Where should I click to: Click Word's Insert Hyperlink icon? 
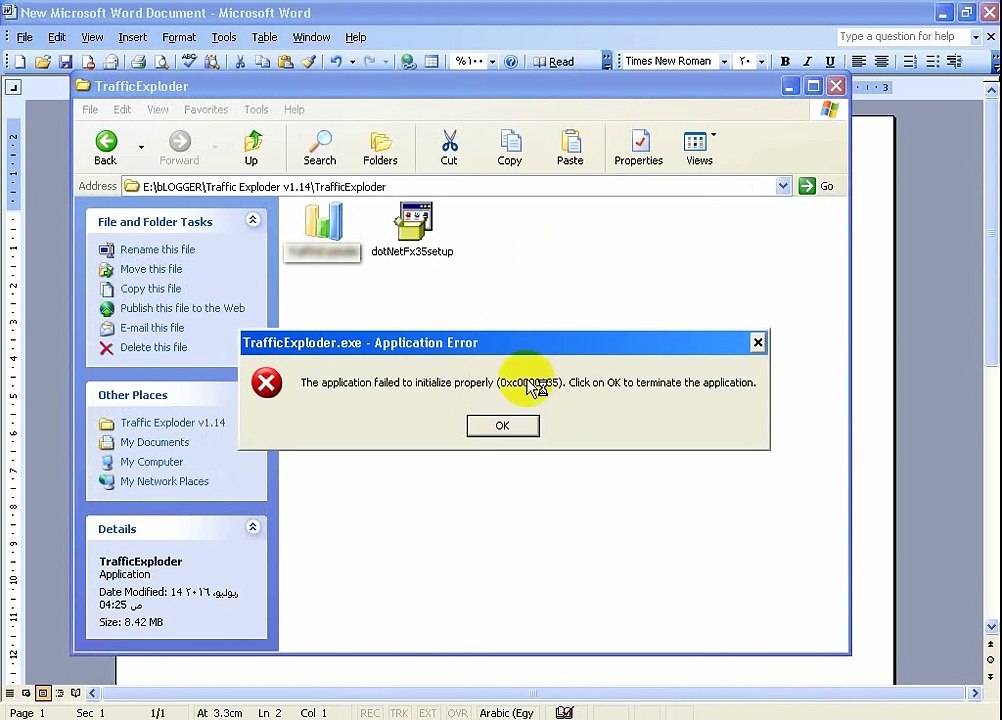click(x=408, y=61)
